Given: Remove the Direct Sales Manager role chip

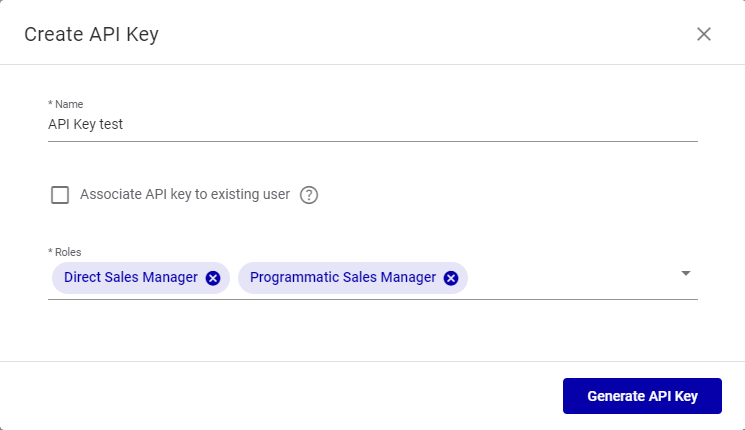Looking at the screenshot, I should point(213,278).
